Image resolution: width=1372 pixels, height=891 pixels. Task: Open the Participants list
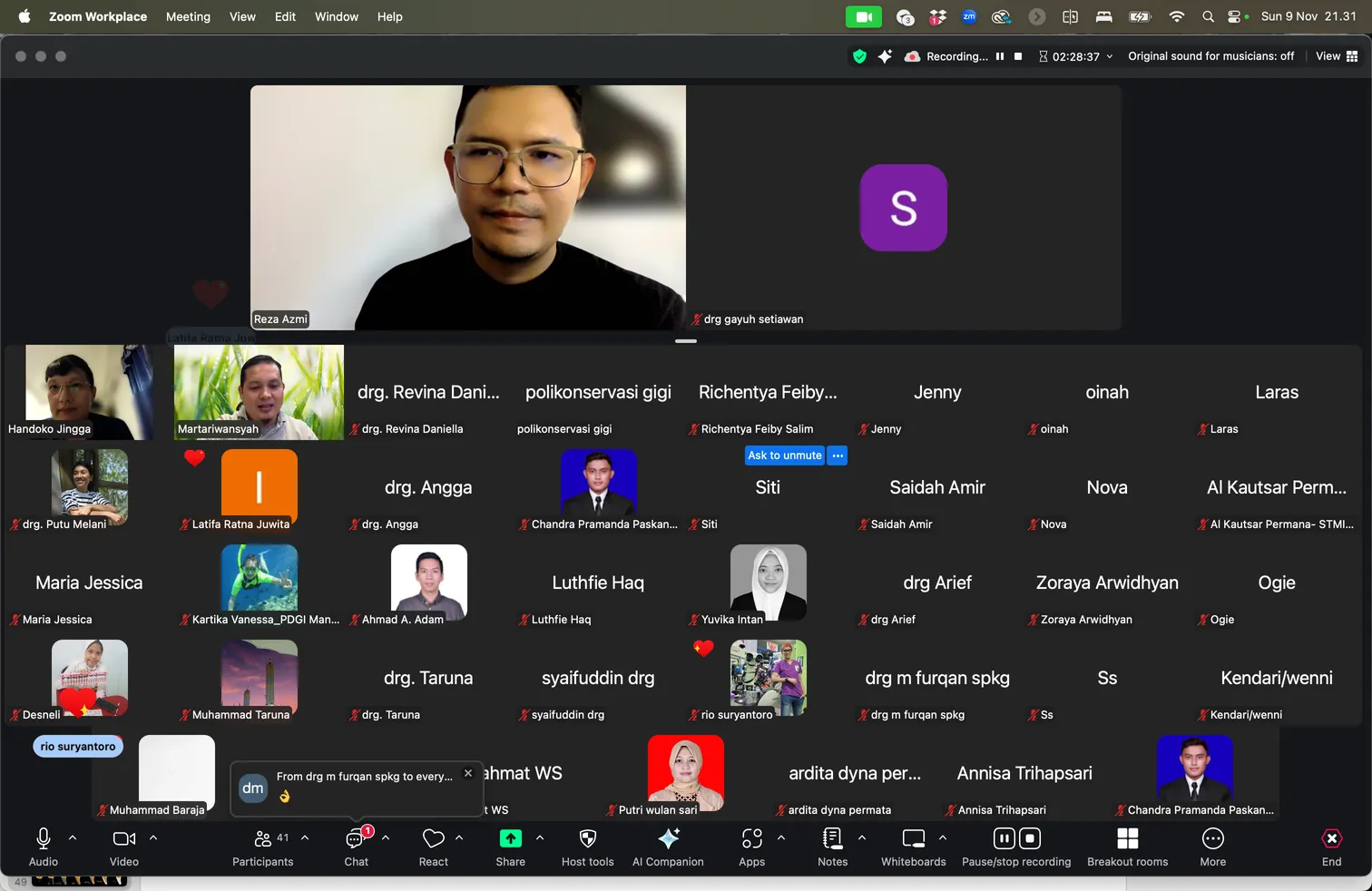263,840
